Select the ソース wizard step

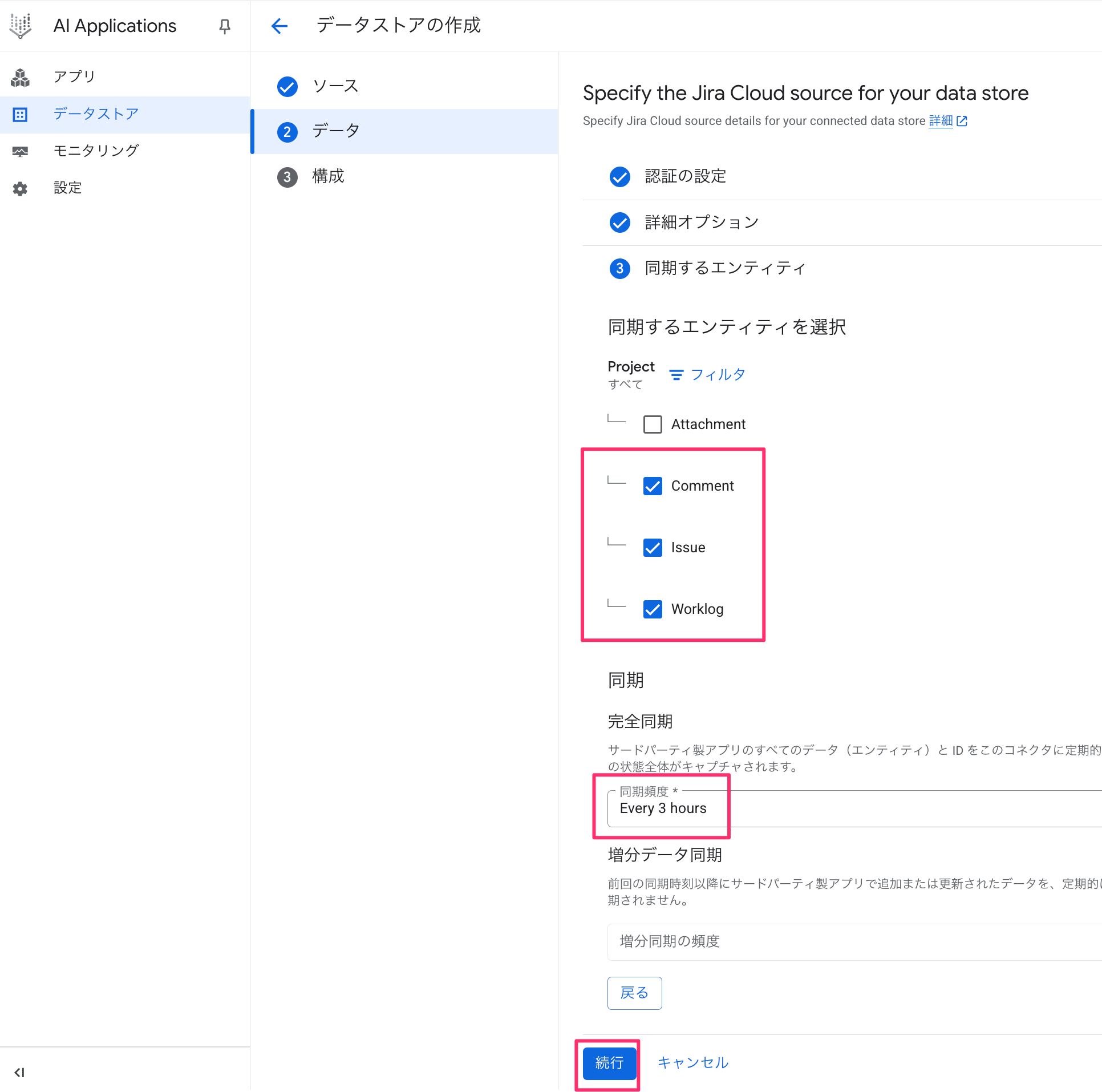[404, 87]
